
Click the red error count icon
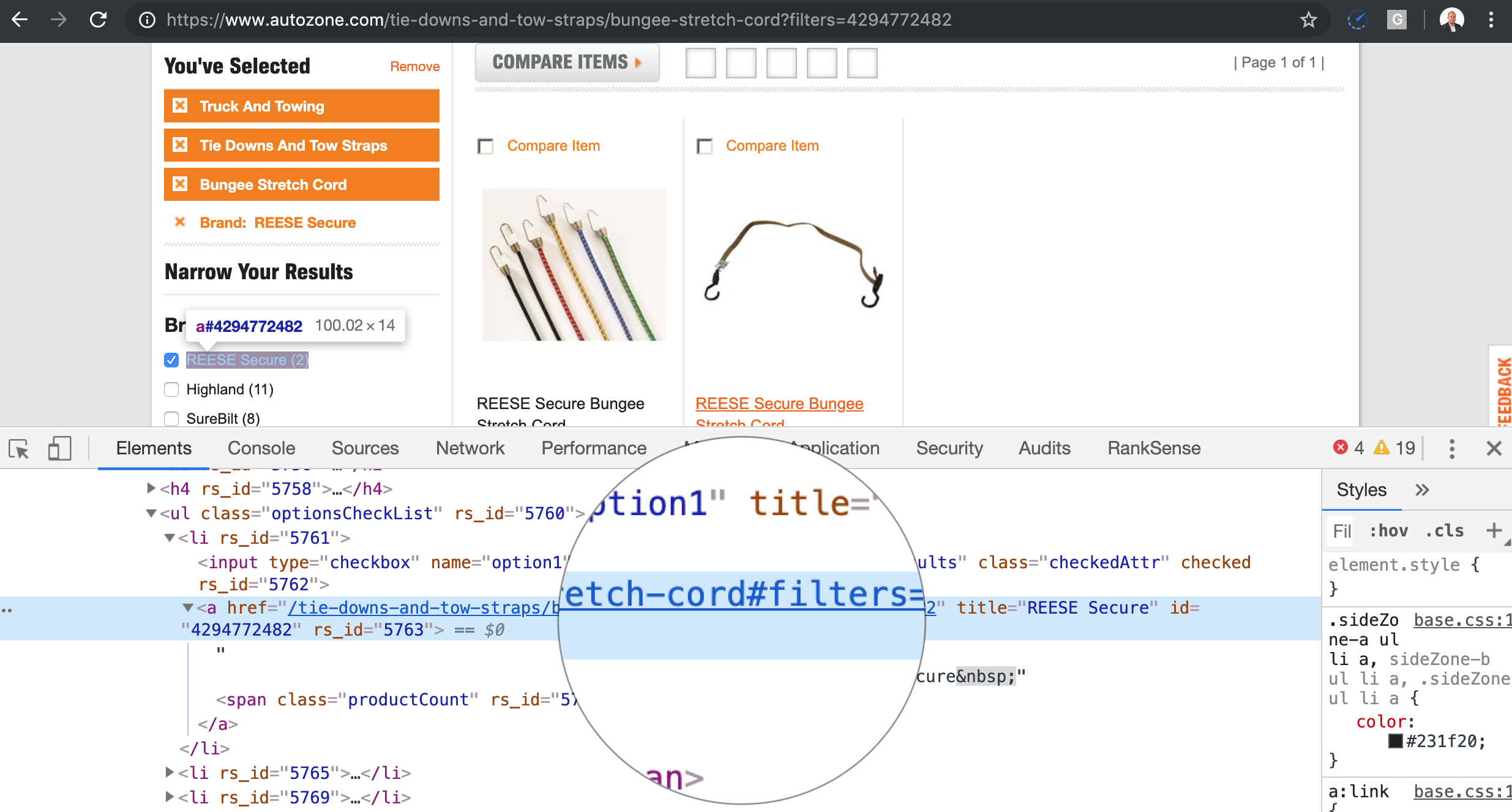coord(1340,448)
